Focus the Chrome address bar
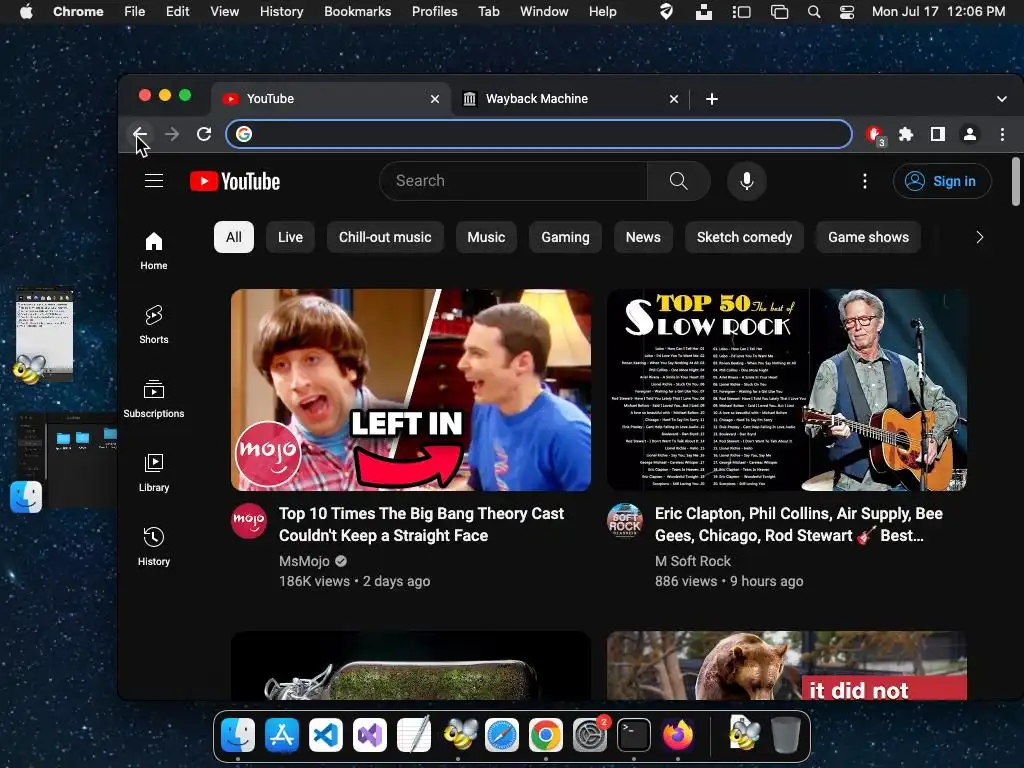Viewport: 1024px width, 768px height. [x=539, y=134]
